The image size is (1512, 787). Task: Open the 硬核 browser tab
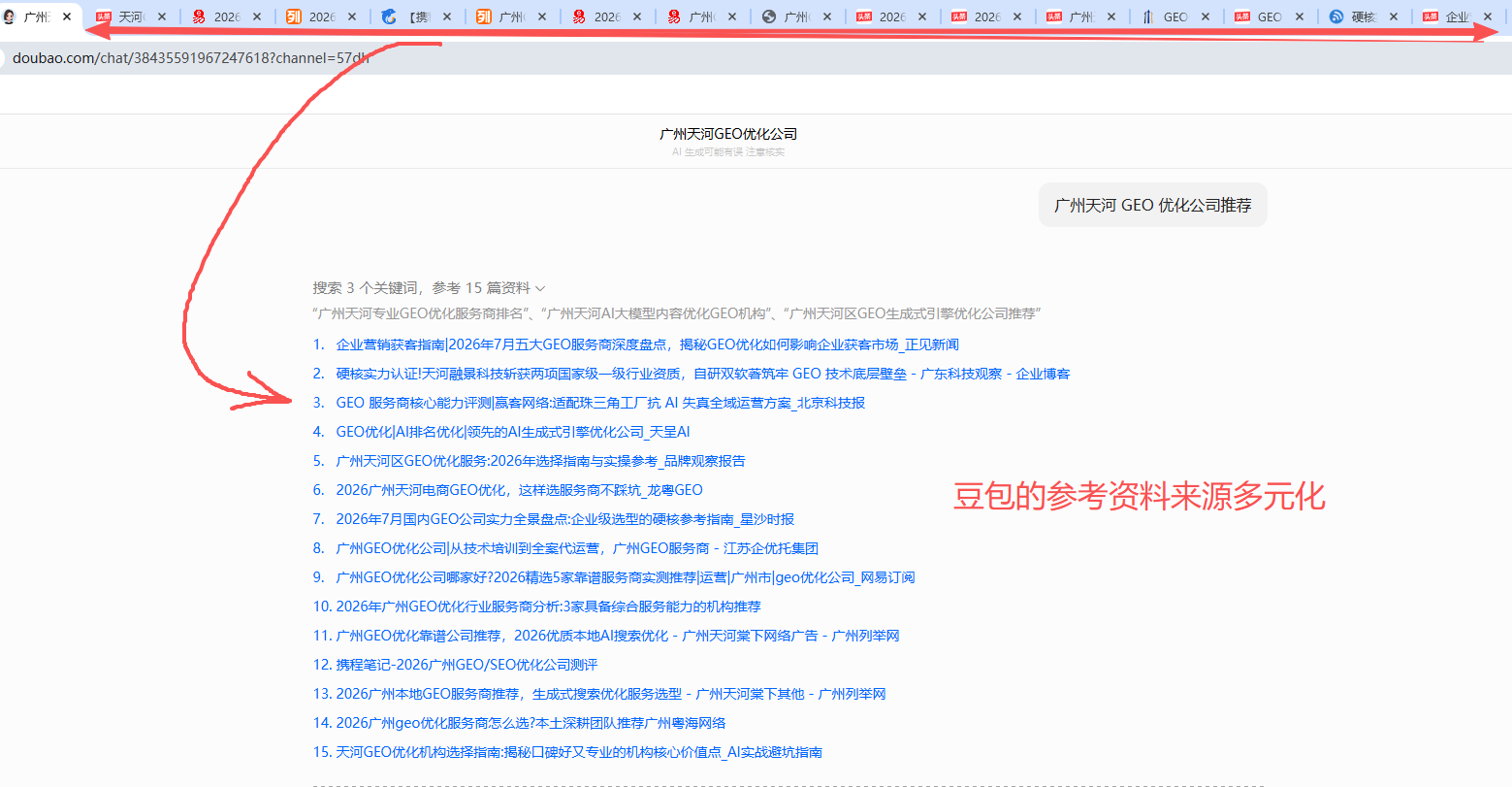pos(1366,16)
